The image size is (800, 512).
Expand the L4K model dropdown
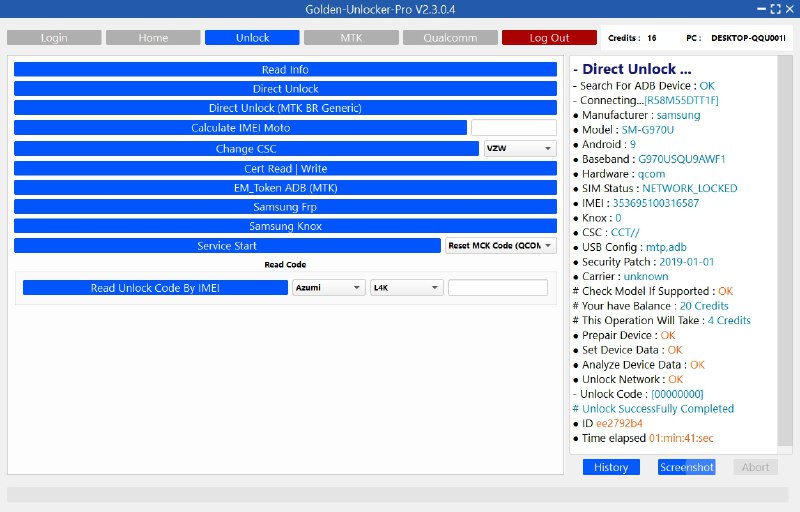(407, 288)
